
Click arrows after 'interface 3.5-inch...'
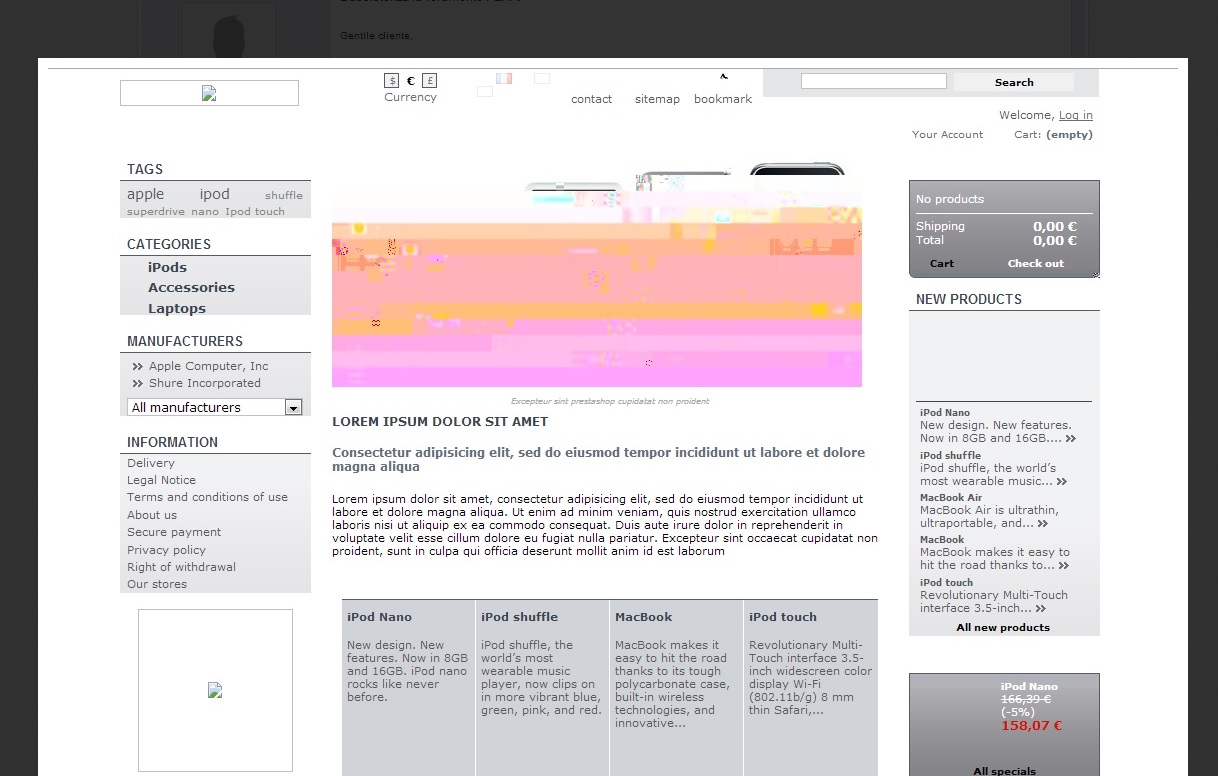(1041, 609)
